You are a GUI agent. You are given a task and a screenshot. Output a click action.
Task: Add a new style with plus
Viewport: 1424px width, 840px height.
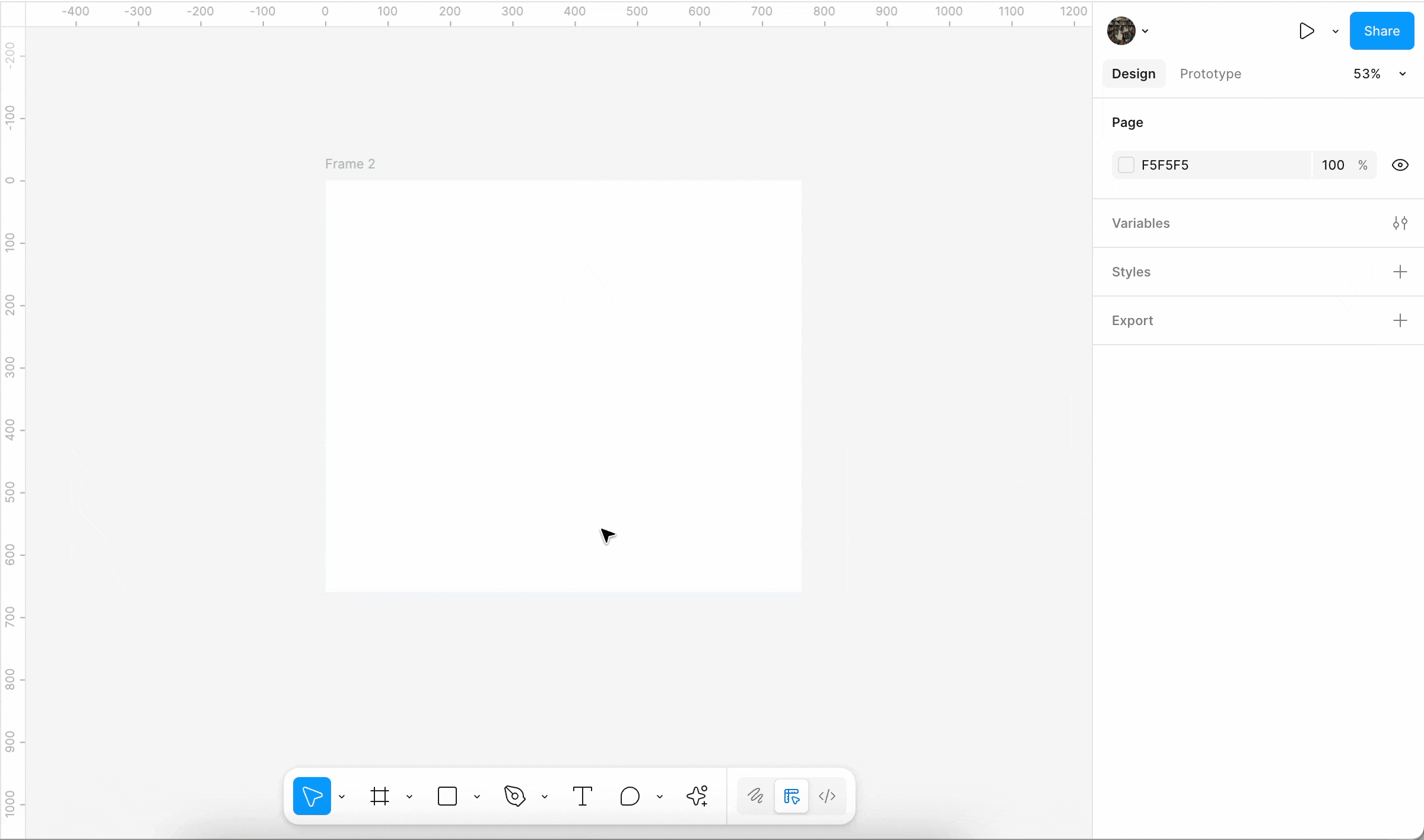coord(1400,272)
